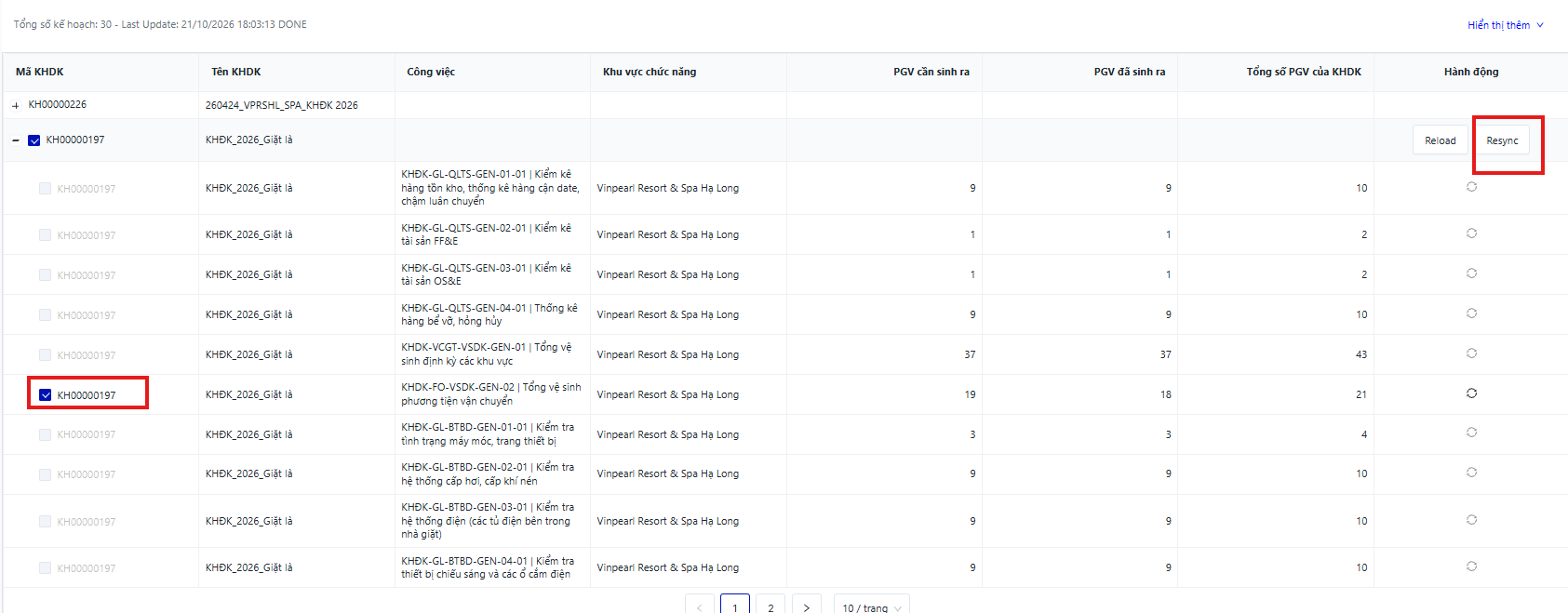The height and width of the screenshot is (613, 1568).
Task: Click sync icon for KHĐK-GL-BTBD-GEN-03-01 row
Action: click(1471, 520)
